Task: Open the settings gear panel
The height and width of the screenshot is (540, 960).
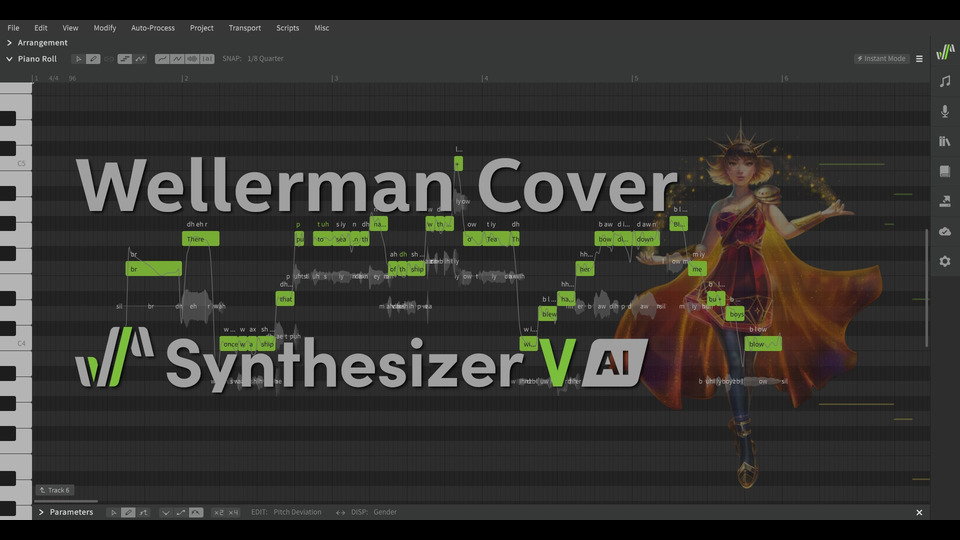Action: pyautogui.click(x=945, y=261)
